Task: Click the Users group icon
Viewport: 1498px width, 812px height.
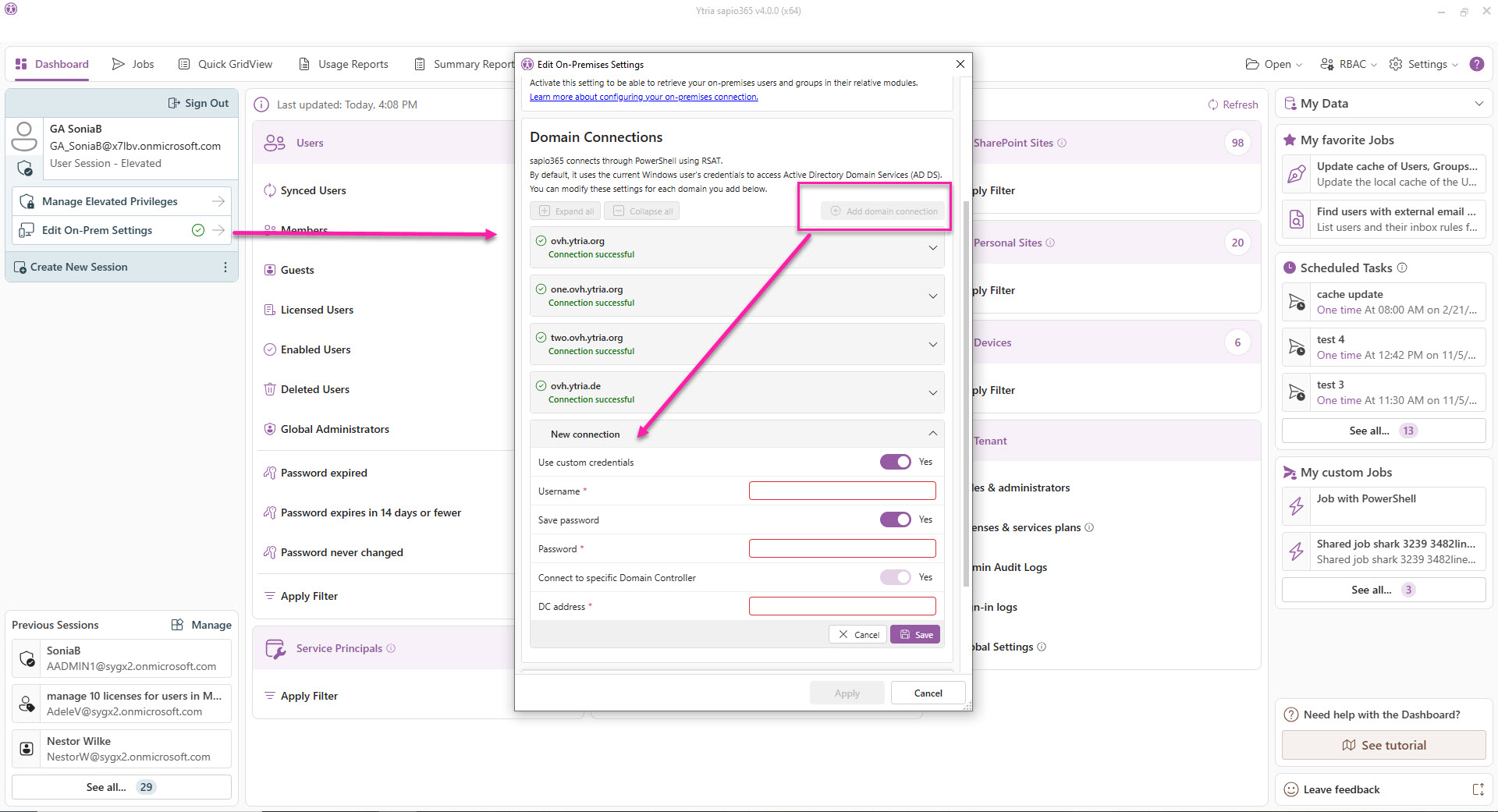Action: pyautogui.click(x=275, y=143)
